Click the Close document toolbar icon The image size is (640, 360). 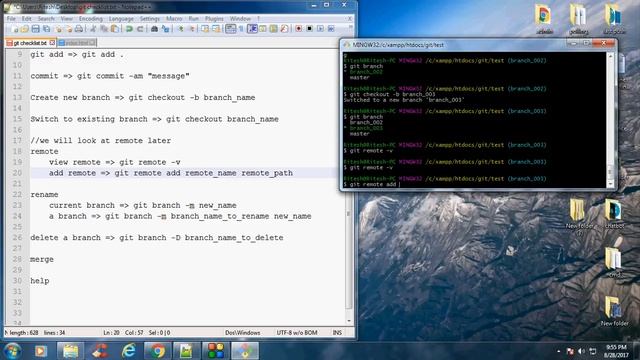click(58, 29)
